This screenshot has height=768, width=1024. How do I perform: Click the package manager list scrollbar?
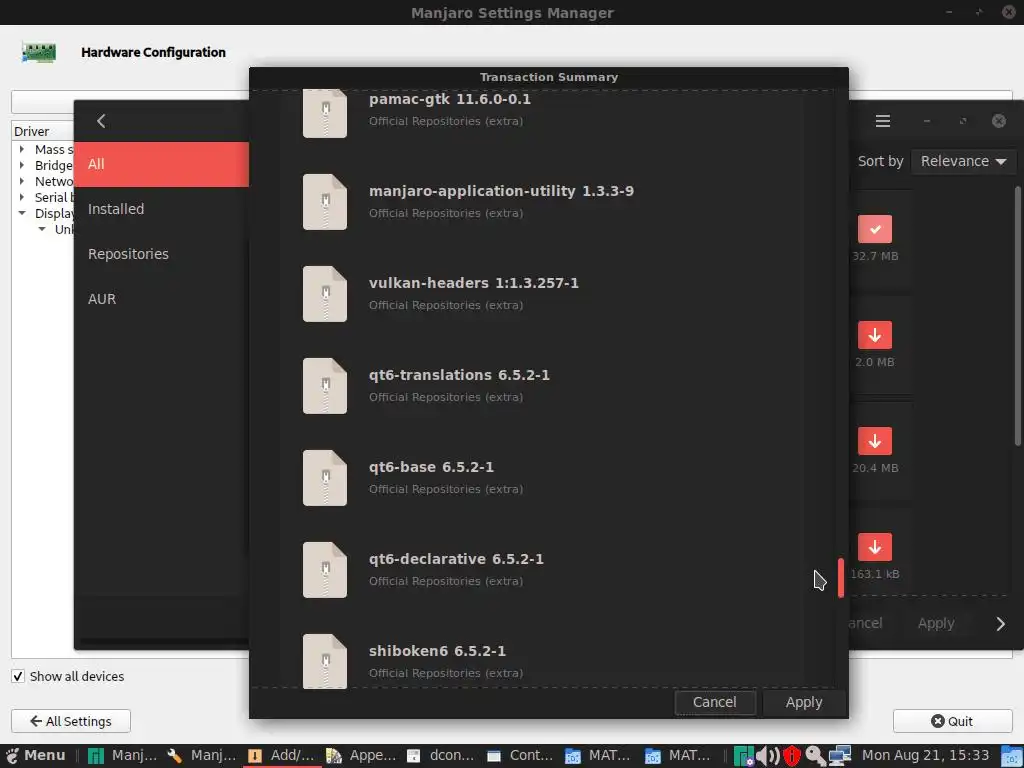click(x=1017, y=317)
